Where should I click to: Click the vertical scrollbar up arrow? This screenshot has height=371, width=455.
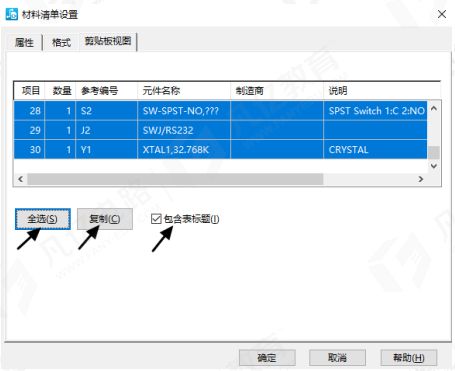click(x=434, y=108)
